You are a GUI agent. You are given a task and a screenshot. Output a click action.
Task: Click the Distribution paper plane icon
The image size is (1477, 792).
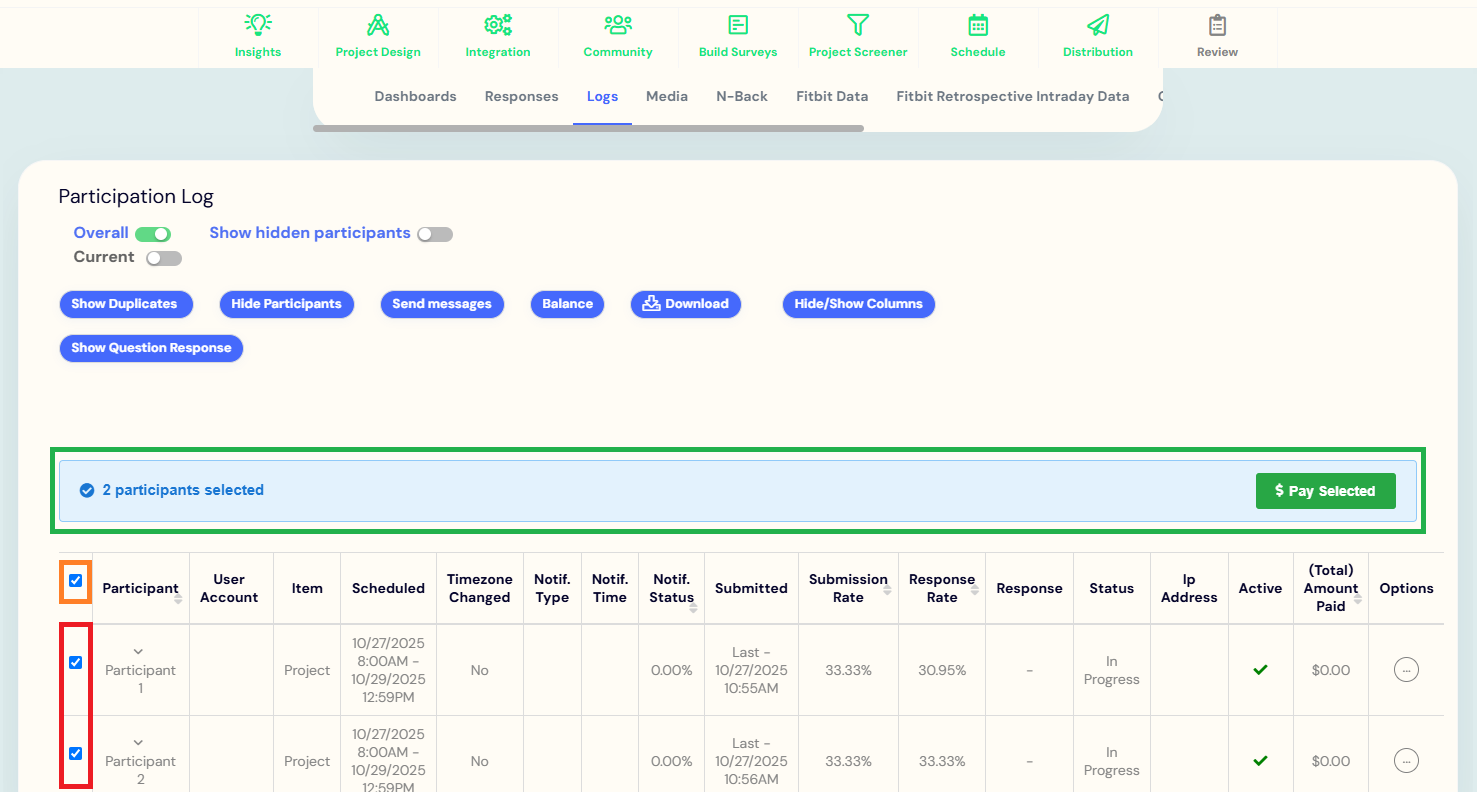[x=1098, y=26]
